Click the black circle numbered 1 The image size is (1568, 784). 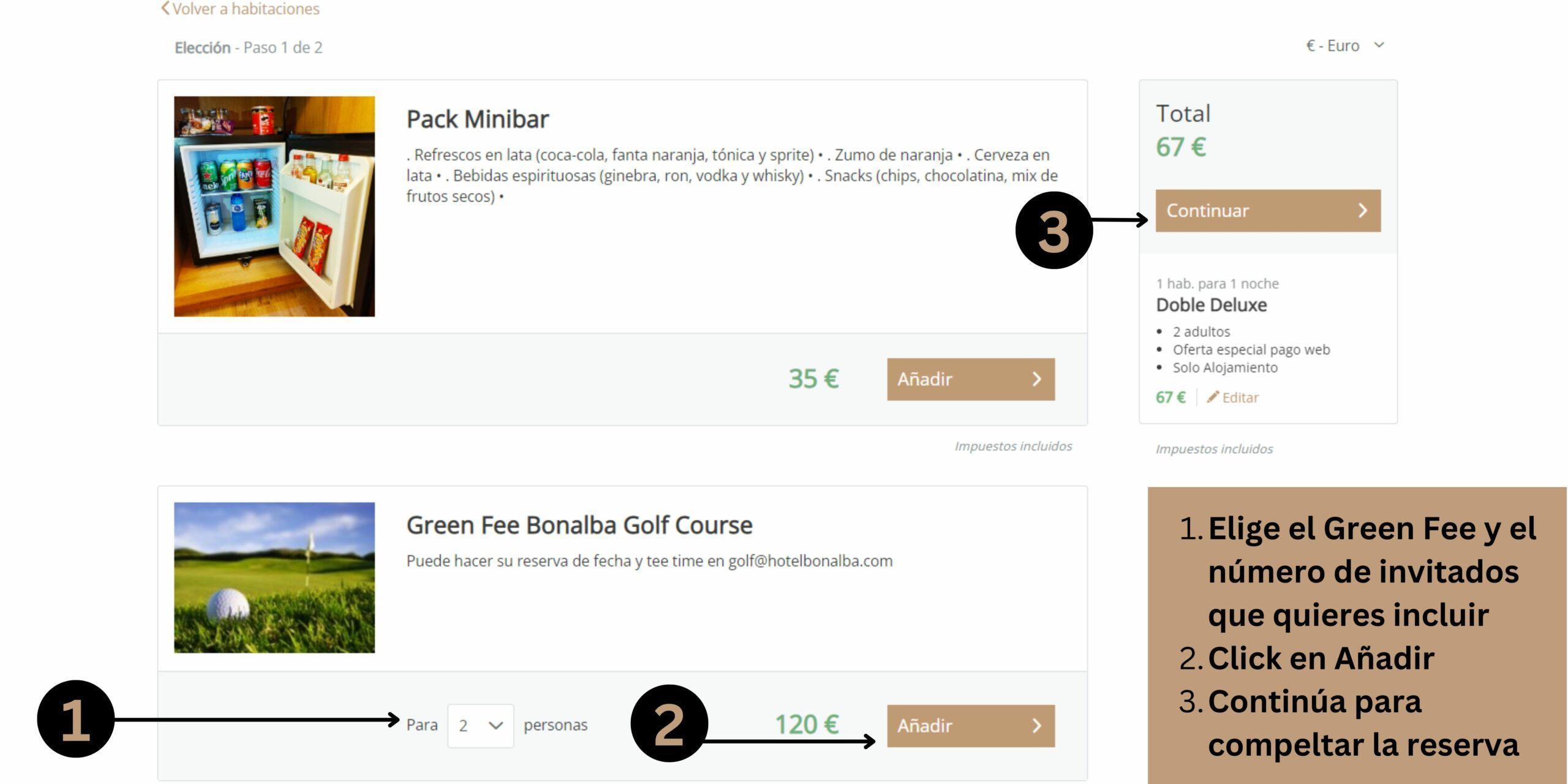(x=76, y=718)
